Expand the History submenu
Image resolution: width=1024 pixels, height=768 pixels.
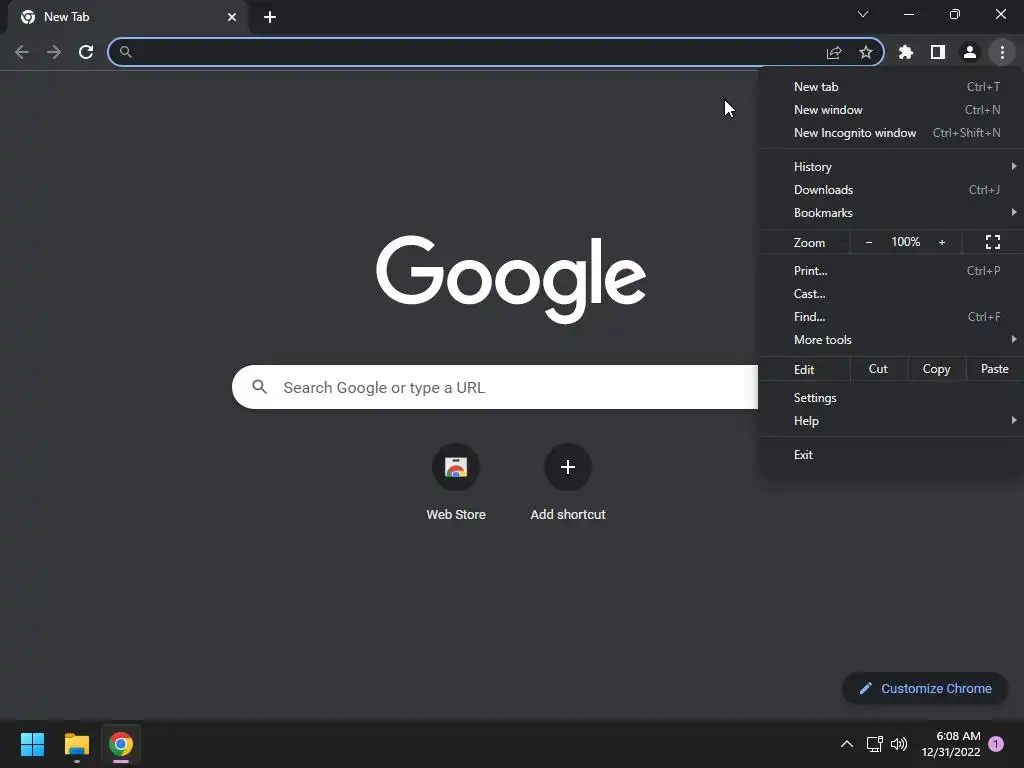[x=891, y=167]
